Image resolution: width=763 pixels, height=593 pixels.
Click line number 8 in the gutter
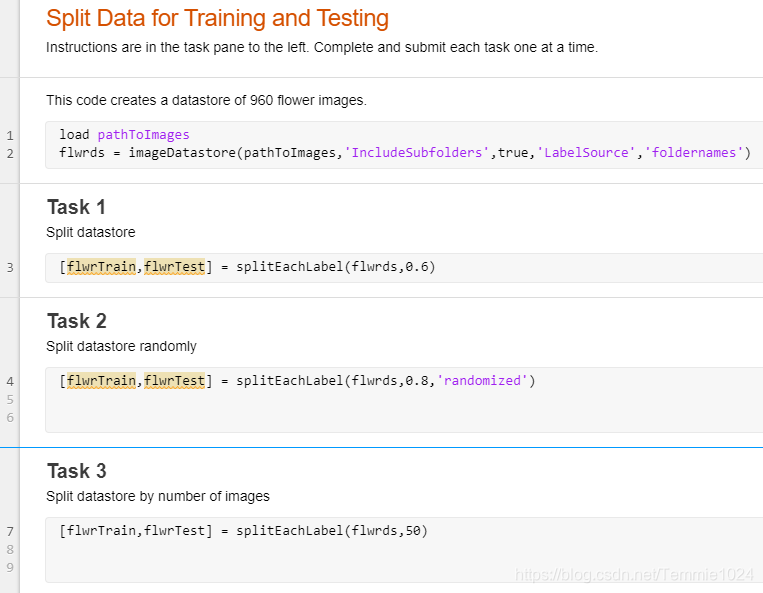pyautogui.click(x=10, y=549)
